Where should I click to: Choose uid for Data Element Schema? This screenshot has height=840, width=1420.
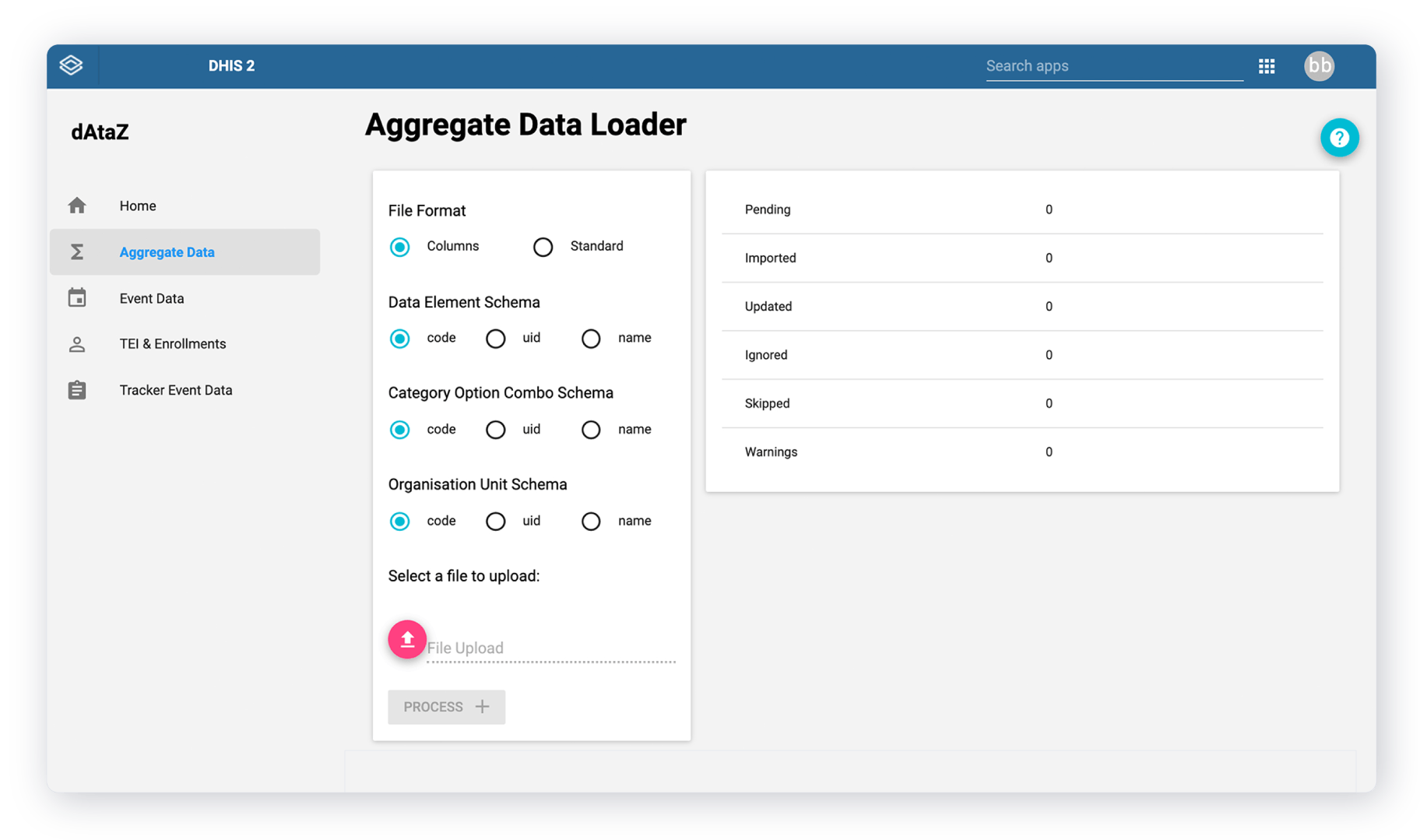pyautogui.click(x=496, y=338)
